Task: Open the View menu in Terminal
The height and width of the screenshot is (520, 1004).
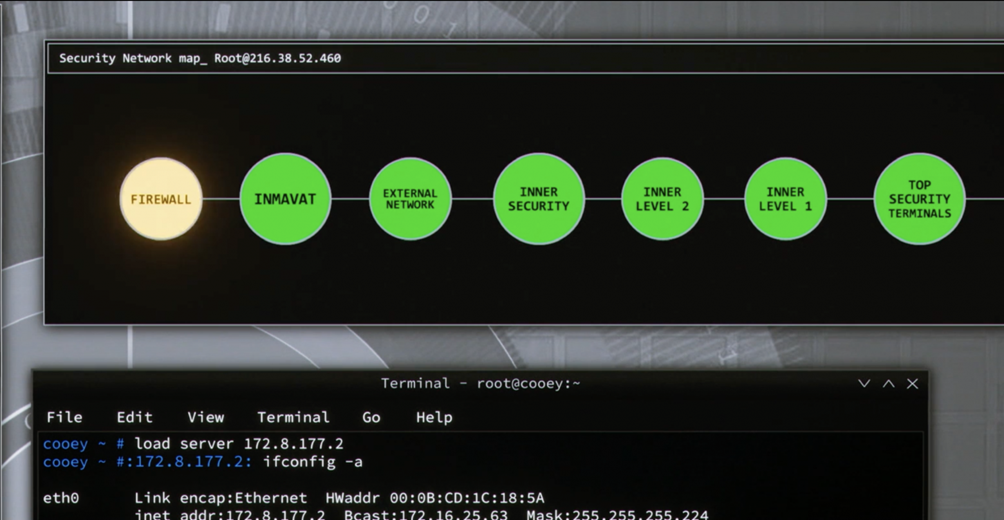Action: 206,417
